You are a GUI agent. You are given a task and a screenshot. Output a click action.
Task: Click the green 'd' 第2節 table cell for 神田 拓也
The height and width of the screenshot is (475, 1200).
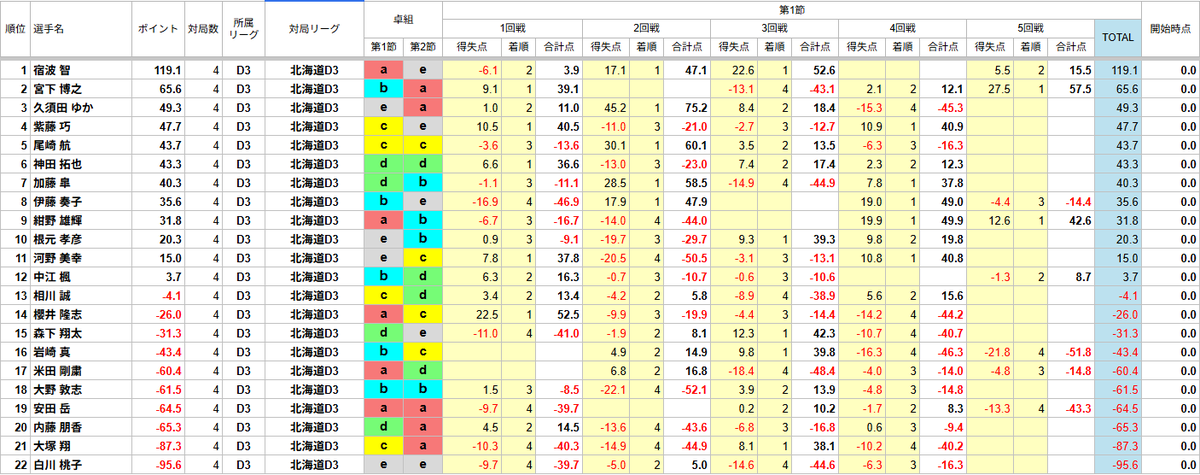click(x=422, y=164)
